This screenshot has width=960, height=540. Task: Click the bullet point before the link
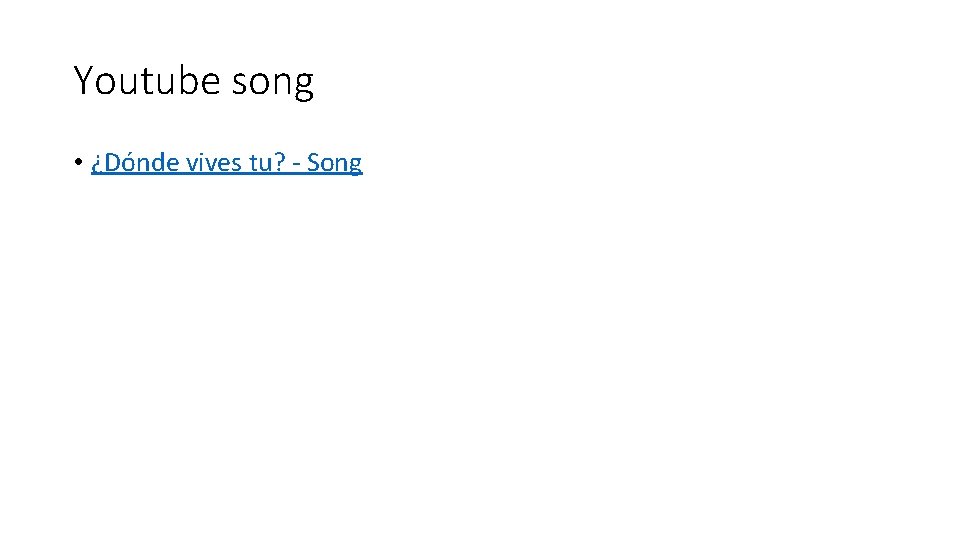[77, 163]
